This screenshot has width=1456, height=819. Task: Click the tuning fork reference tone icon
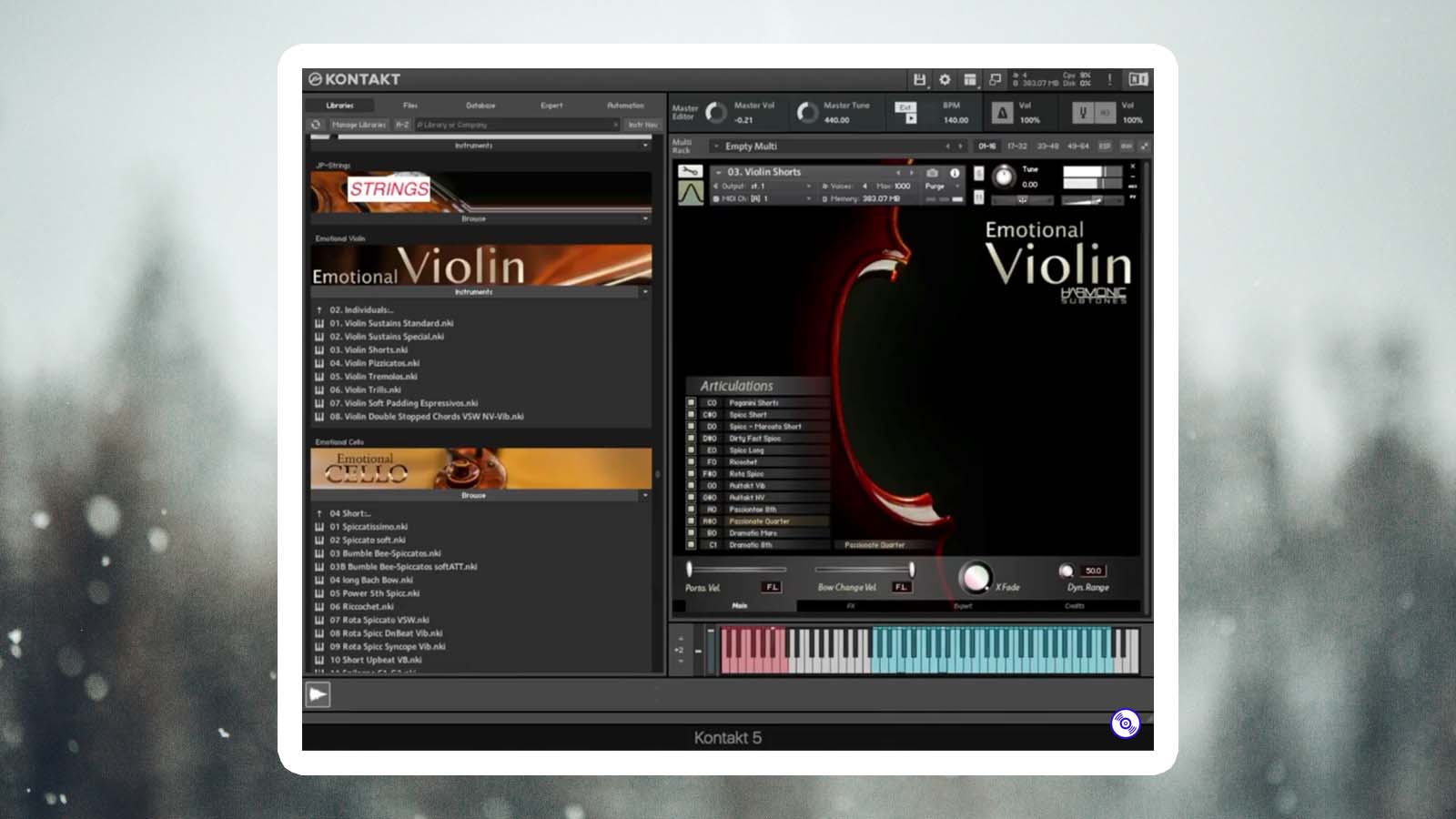tap(1083, 113)
